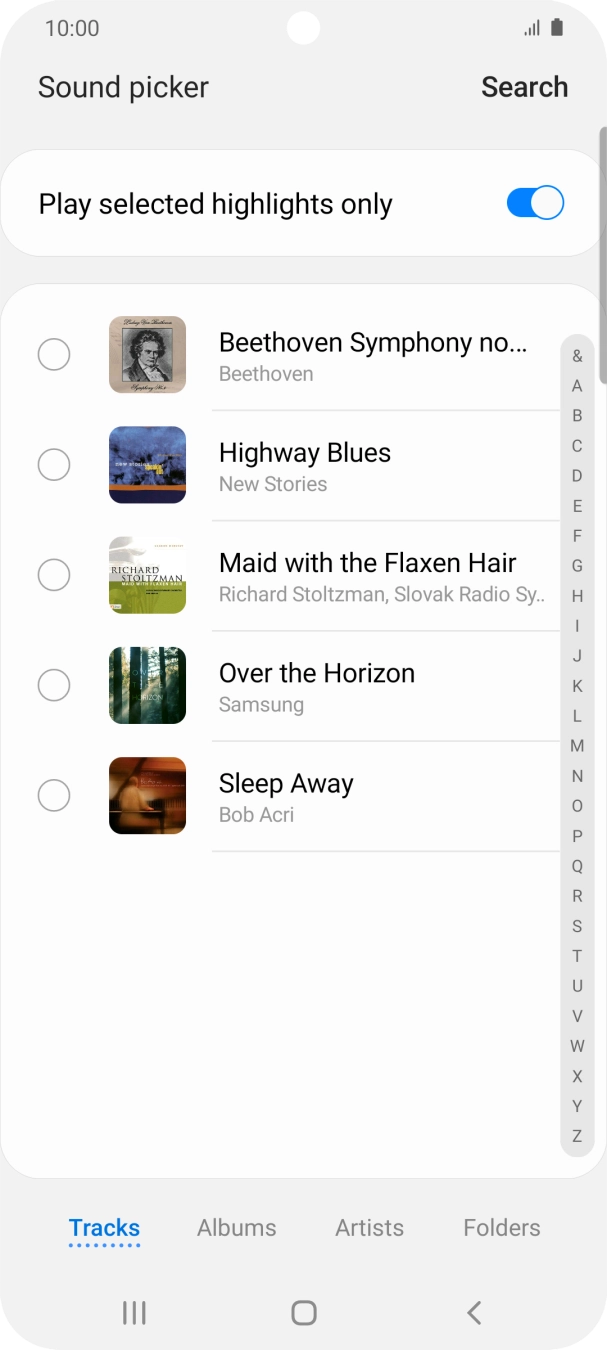The image size is (607, 1350).
Task: Tap the Highway Blues album art
Action: coord(147,465)
